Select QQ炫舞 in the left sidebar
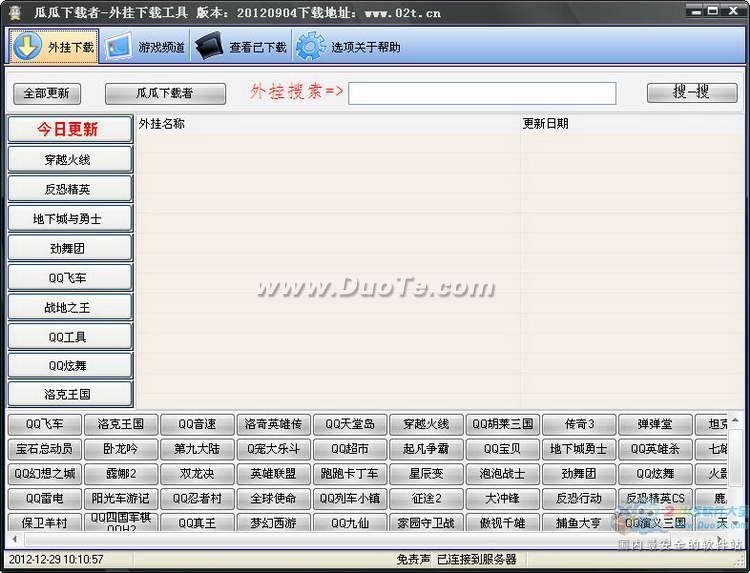Screen dimensions: 750x573 tap(70, 366)
